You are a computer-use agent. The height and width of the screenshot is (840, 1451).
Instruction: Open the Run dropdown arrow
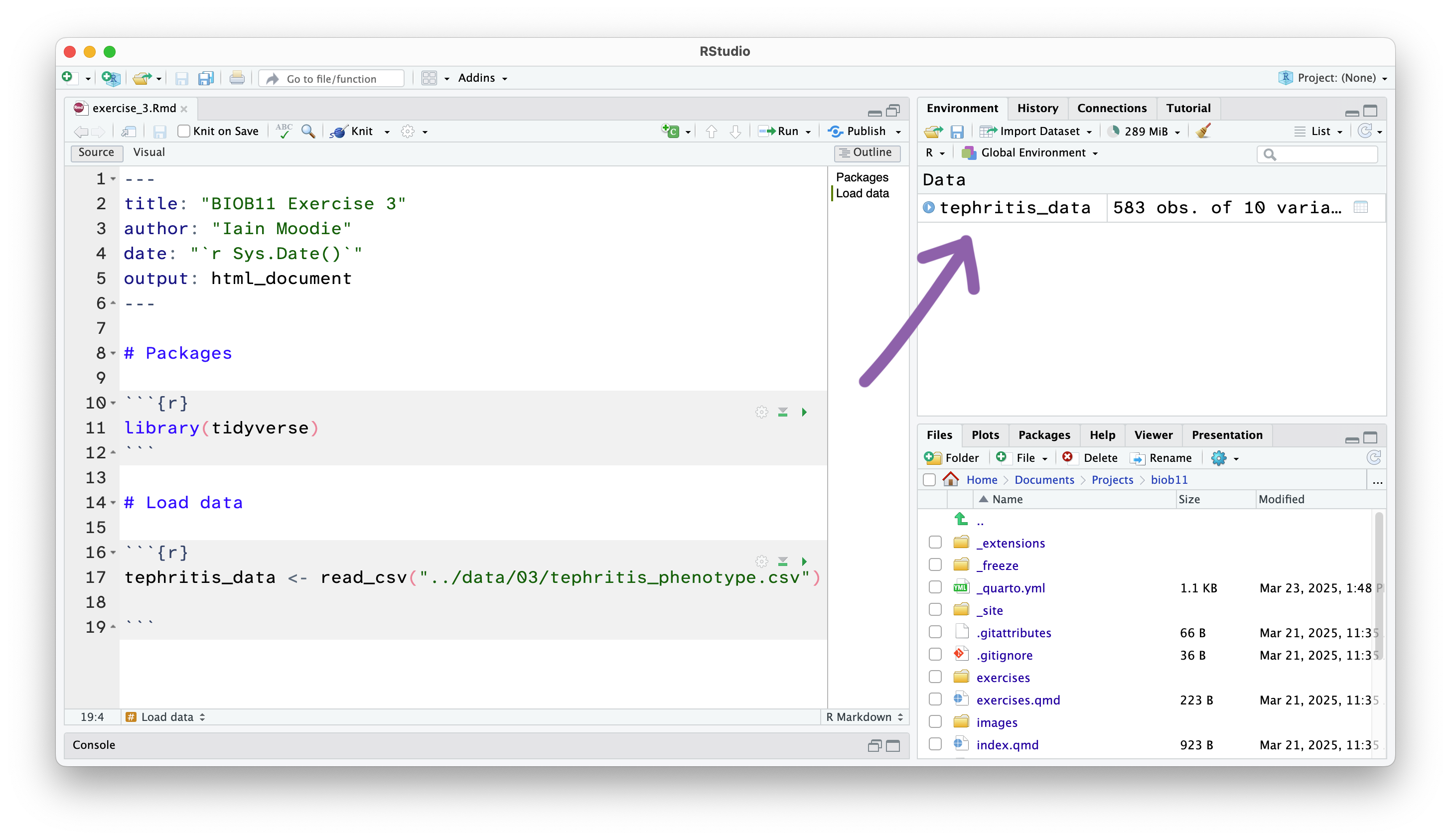coord(808,132)
